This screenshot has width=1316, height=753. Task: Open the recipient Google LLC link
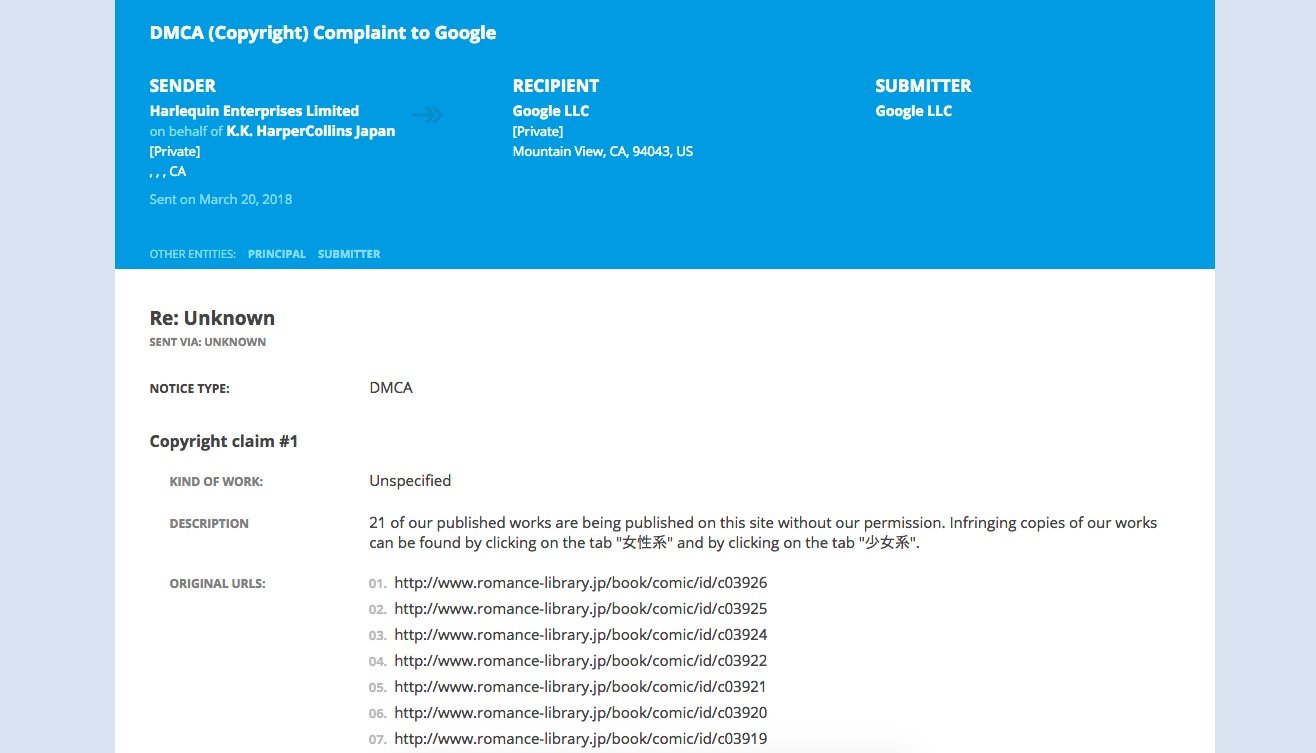(x=551, y=111)
